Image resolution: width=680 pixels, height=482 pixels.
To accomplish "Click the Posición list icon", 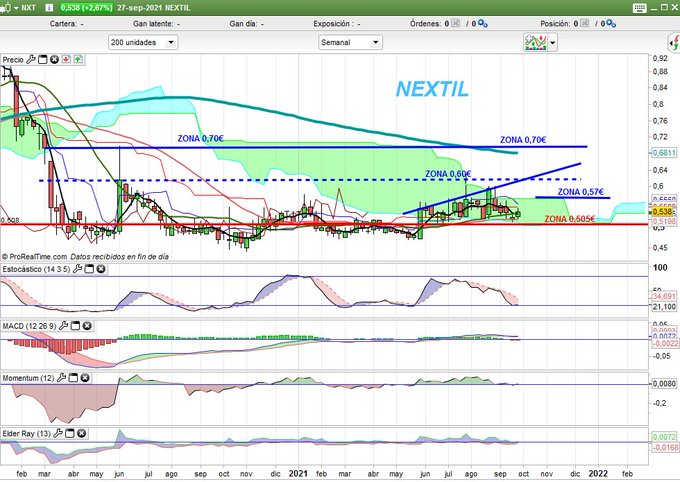I will point(585,23).
